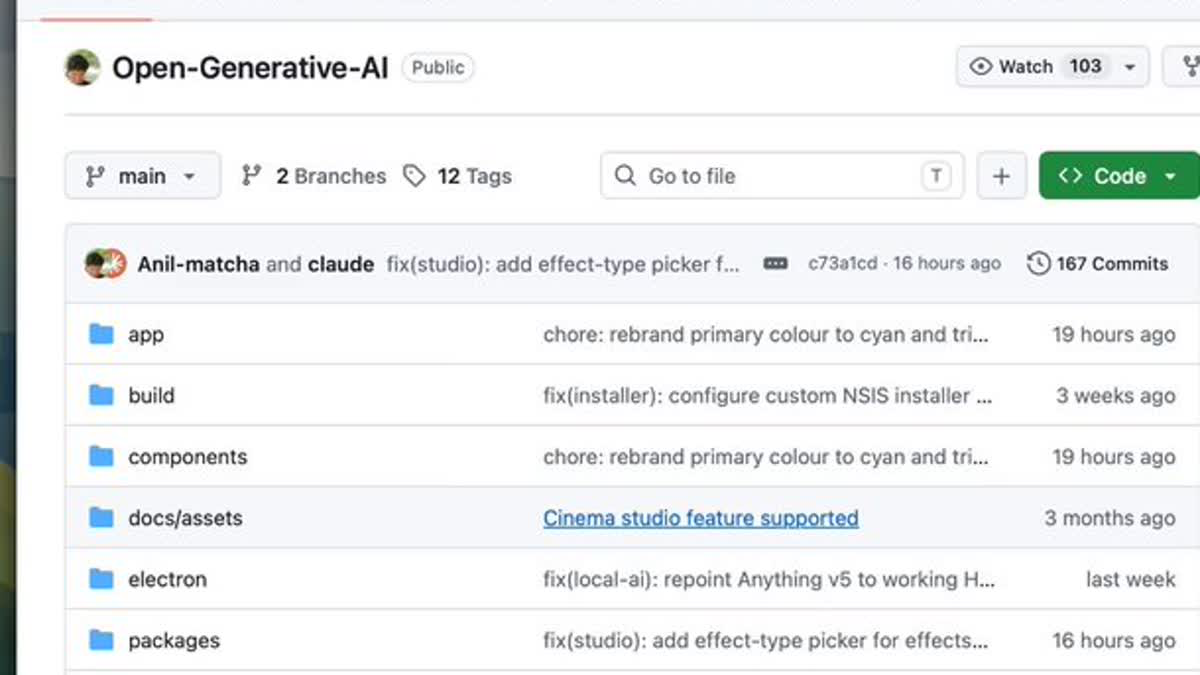Open the build folder
The width and height of the screenshot is (1200, 675).
pos(151,396)
